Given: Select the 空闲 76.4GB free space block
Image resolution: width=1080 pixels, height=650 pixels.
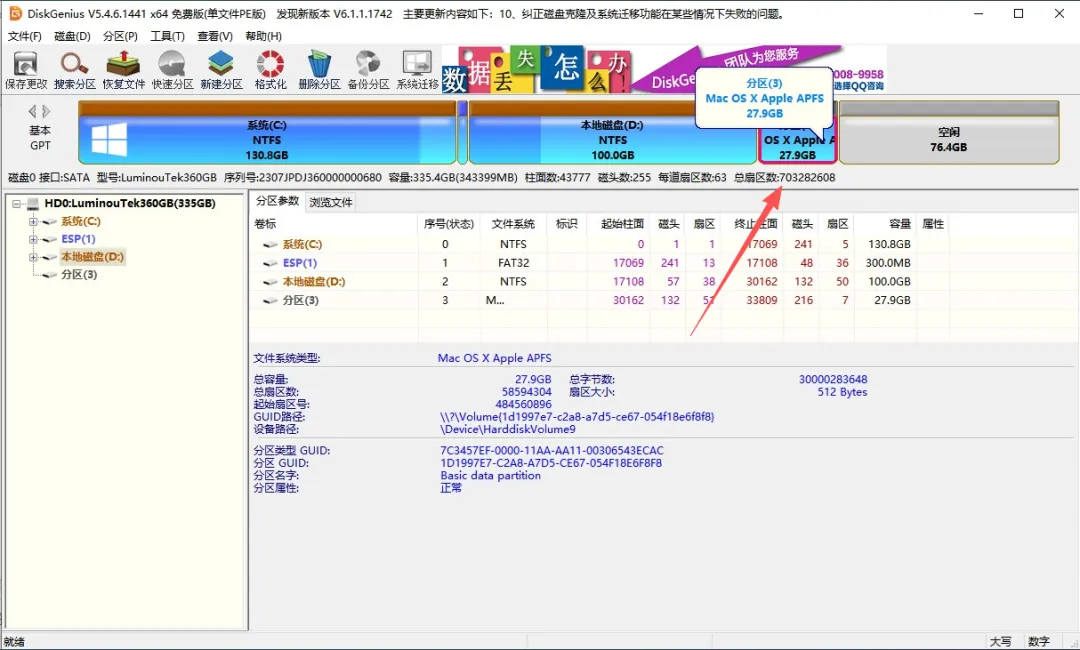Looking at the screenshot, I should tap(948, 133).
